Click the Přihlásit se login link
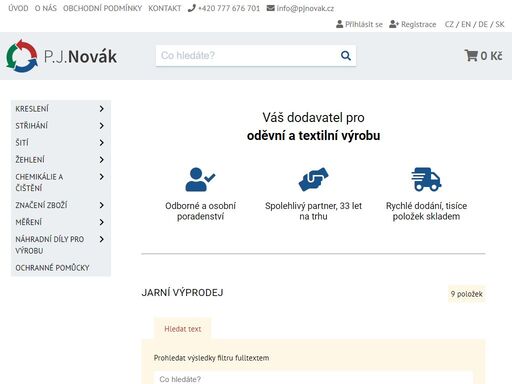512x384 pixels. click(x=364, y=24)
